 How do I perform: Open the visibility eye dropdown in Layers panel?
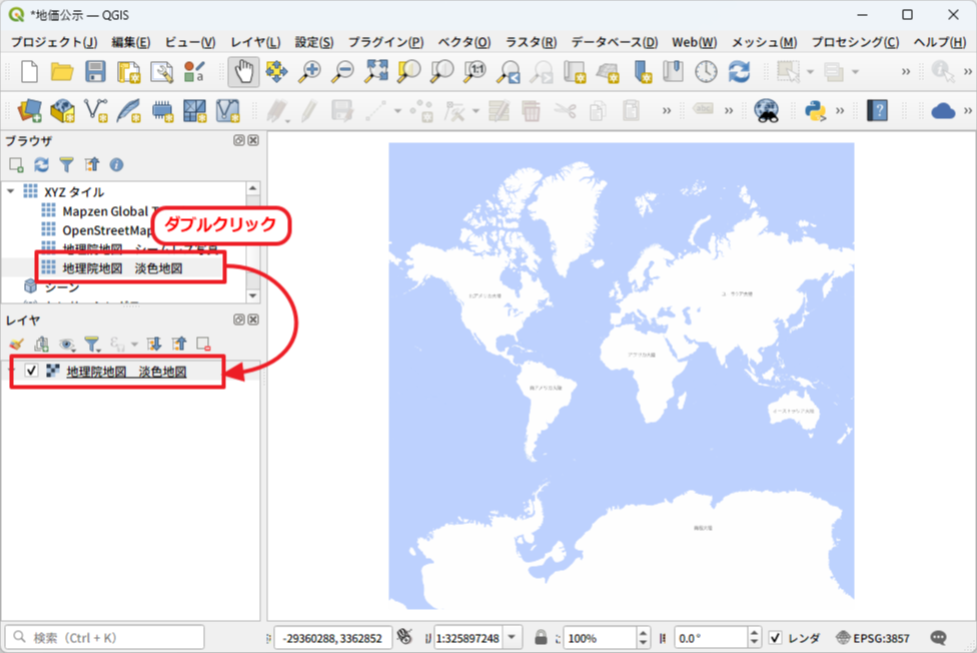68,344
